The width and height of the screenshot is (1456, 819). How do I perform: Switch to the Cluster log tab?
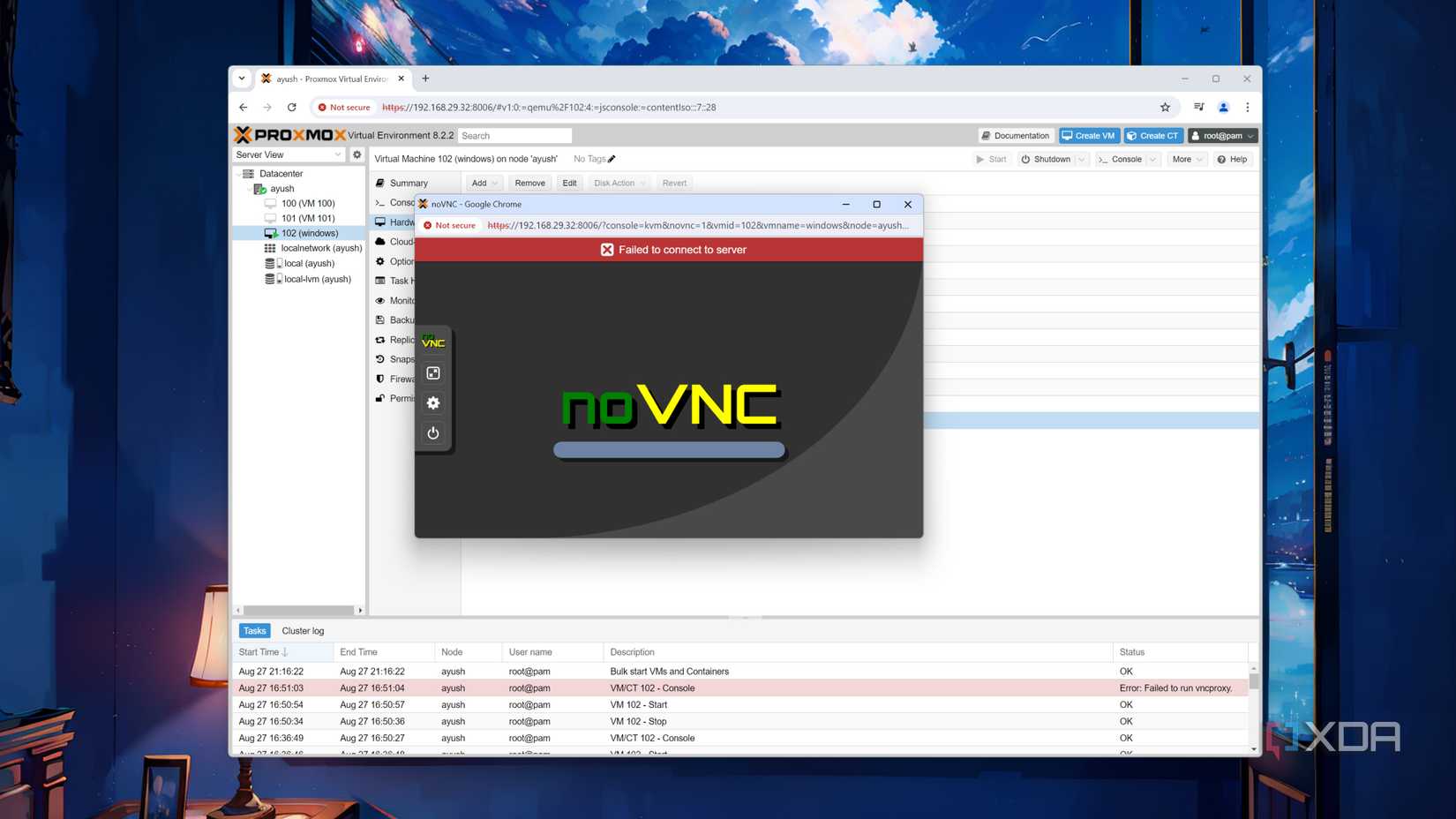303,630
